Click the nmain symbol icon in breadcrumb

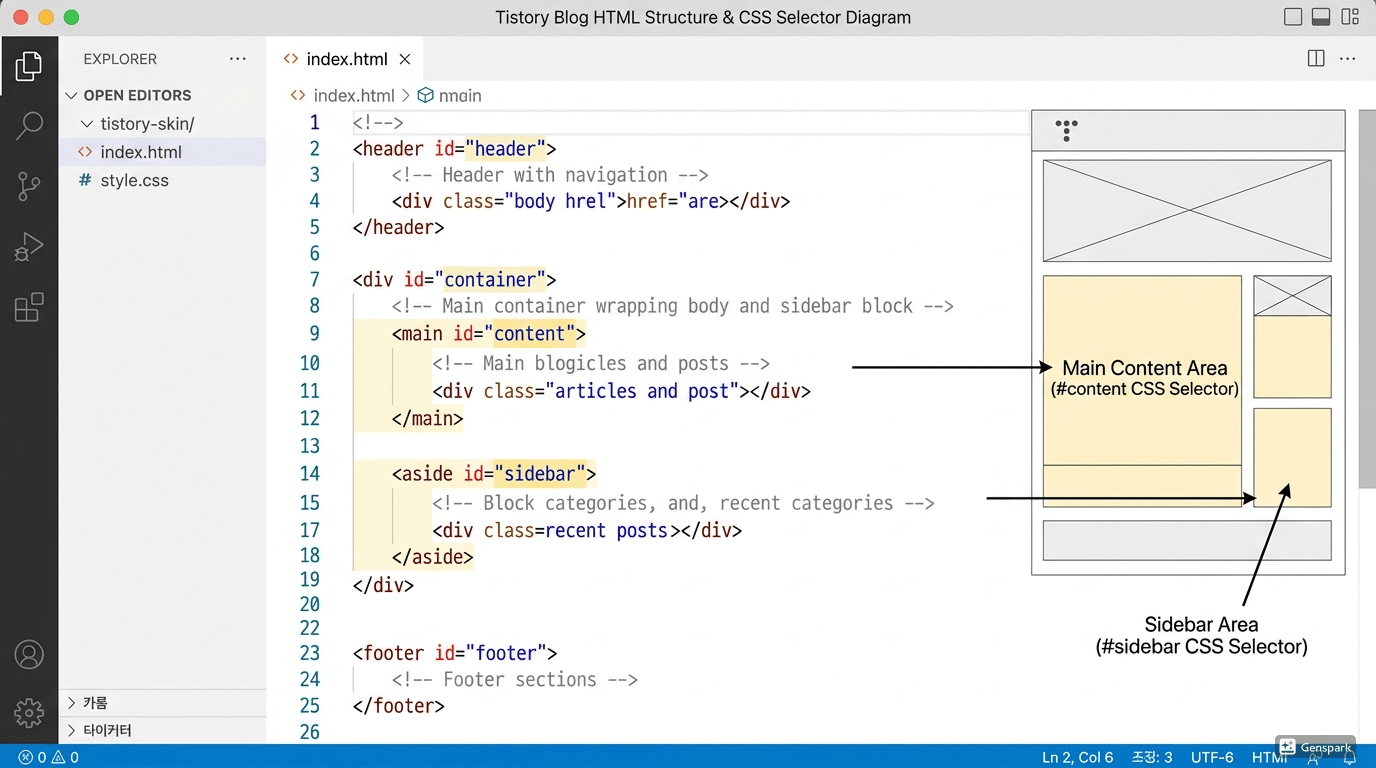coord(425,95)
